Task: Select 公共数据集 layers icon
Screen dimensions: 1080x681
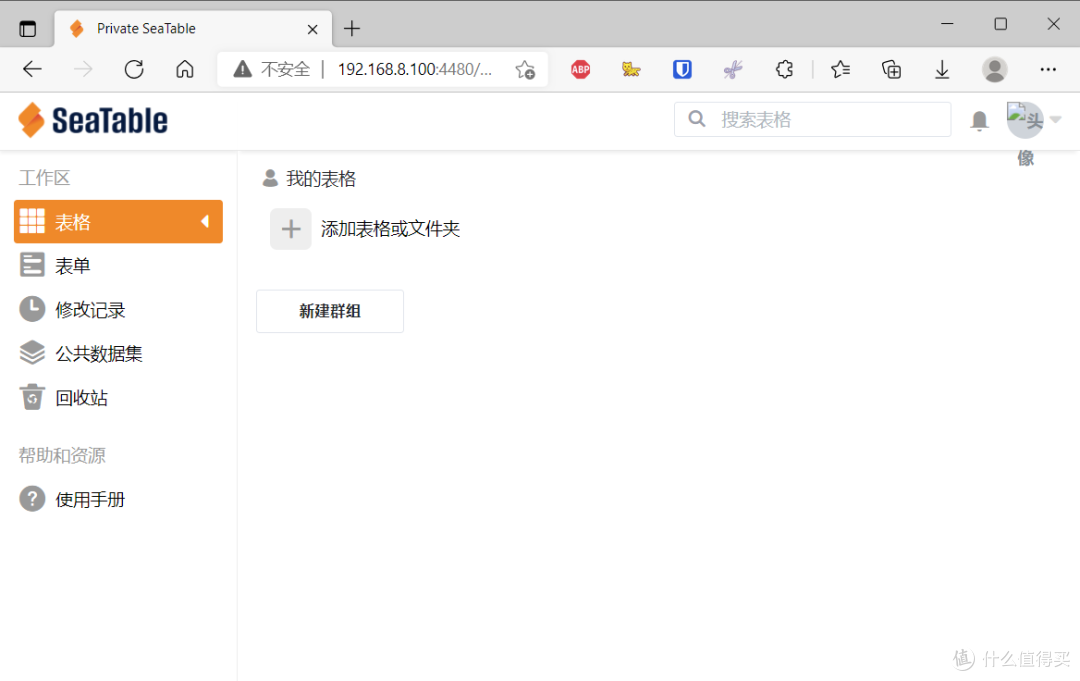Action: (x=32, y=353)
